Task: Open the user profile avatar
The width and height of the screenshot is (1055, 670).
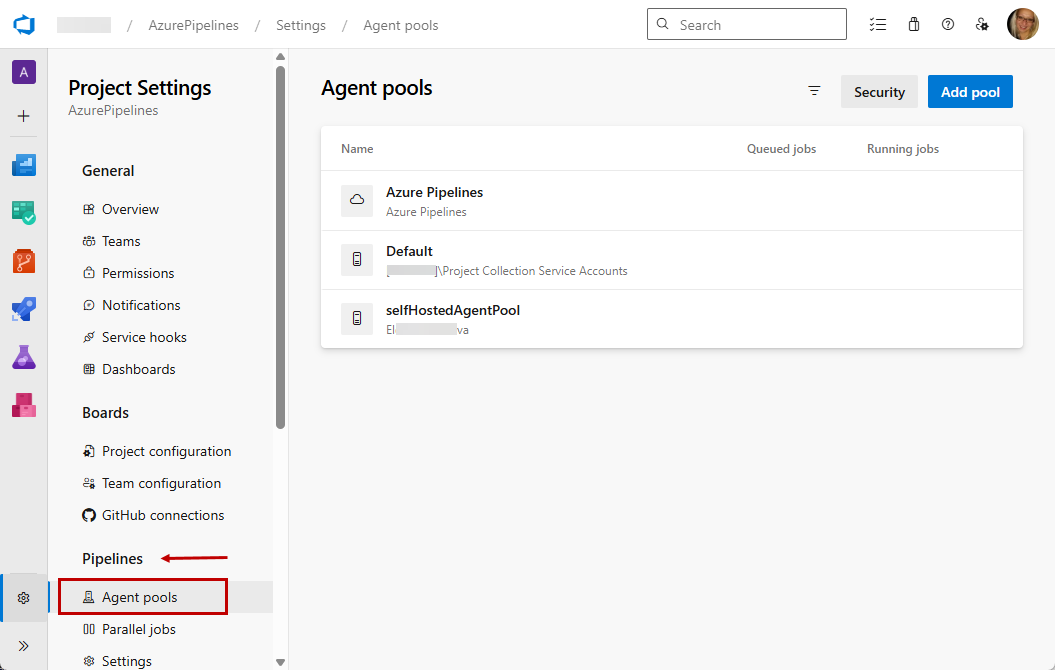Action: pos(1023,24)
